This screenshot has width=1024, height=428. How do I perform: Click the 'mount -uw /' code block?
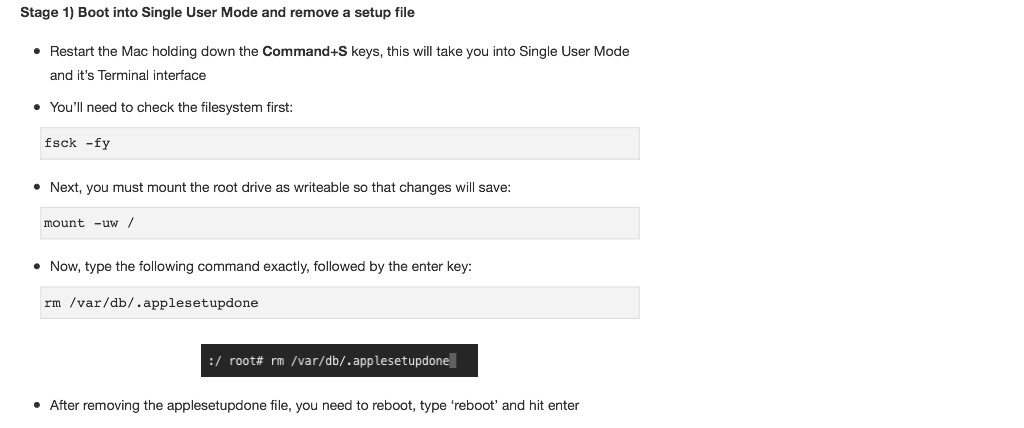point(340,223)
